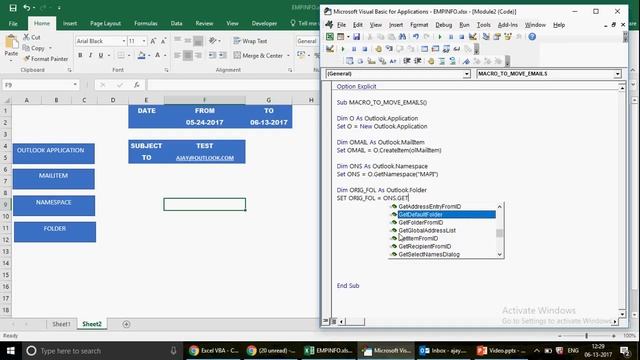Viewport: 640px width, 360px height.
Task: Open the VBA Run menu
Action: point(464,25)
